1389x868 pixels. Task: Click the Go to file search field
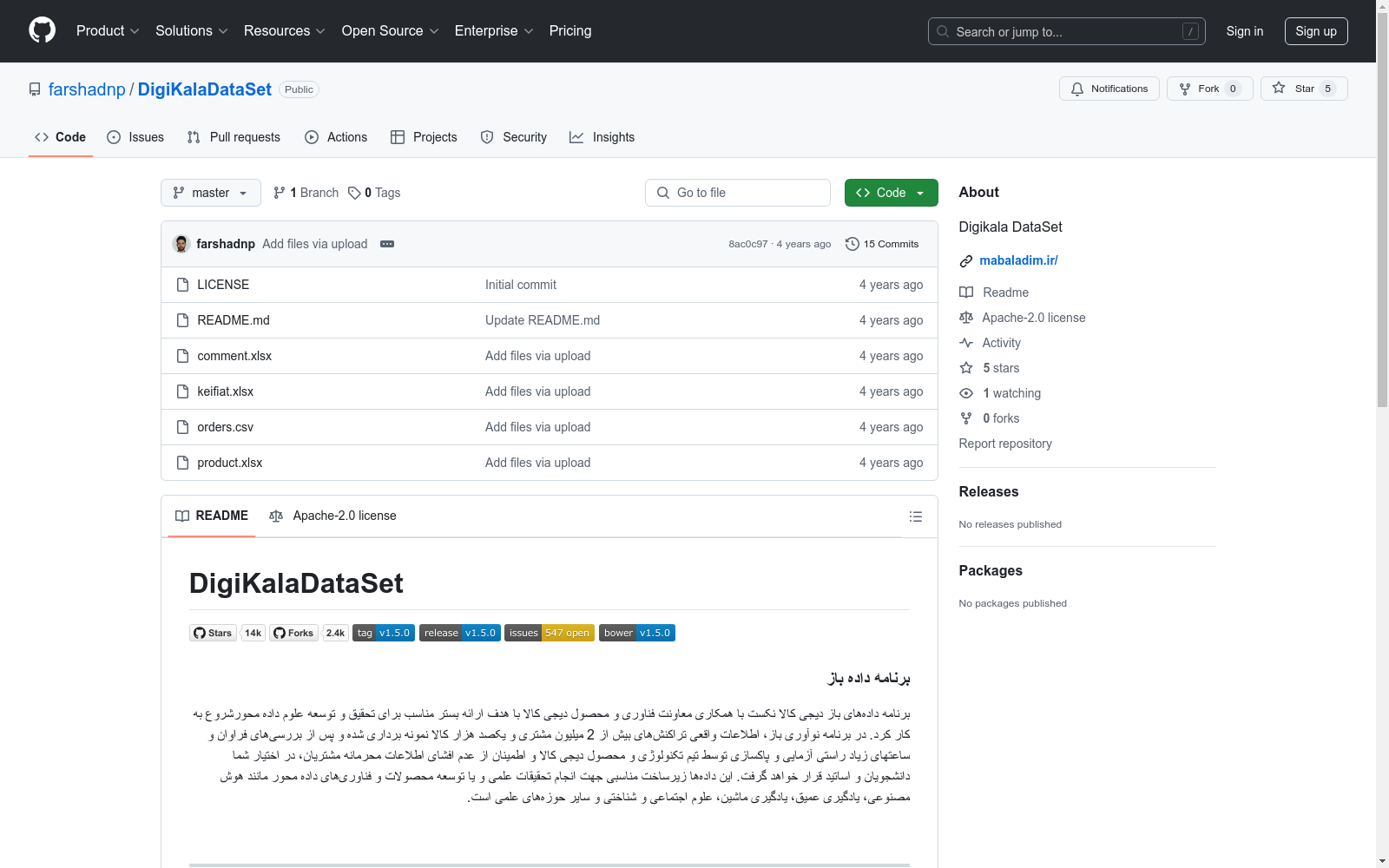tap(738, 193)
